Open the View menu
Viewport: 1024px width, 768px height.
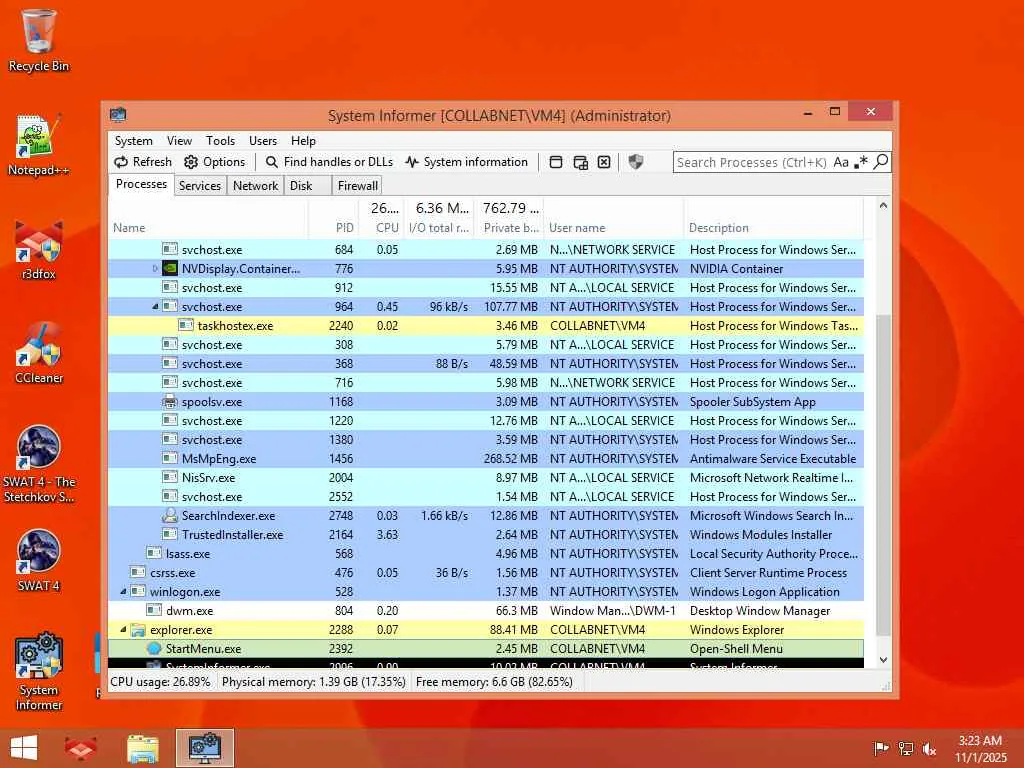coord(179,141)
